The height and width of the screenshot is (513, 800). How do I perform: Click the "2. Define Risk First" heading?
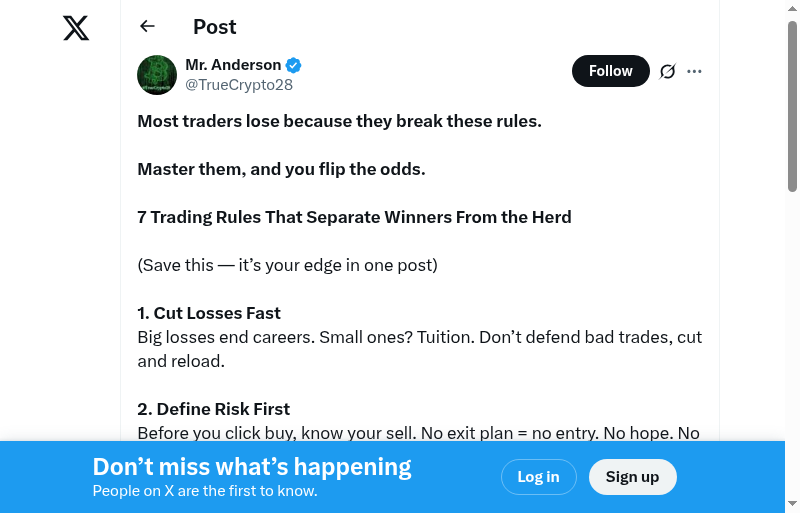click(x=213, y=409)
